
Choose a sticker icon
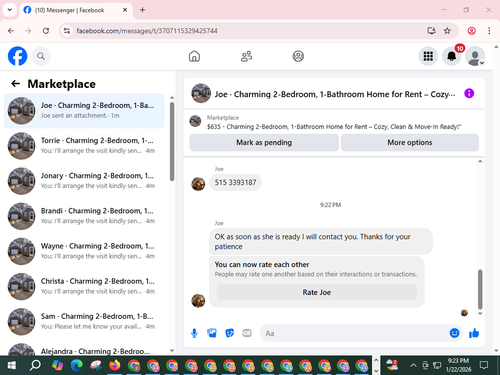(229, 333)
